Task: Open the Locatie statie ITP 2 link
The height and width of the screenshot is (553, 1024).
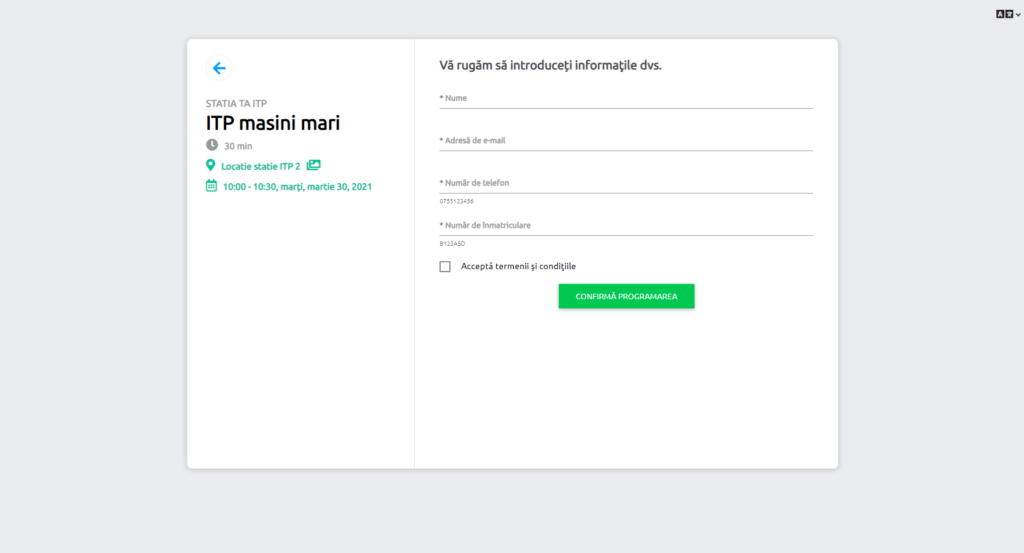Action: [x=261, y=166]
